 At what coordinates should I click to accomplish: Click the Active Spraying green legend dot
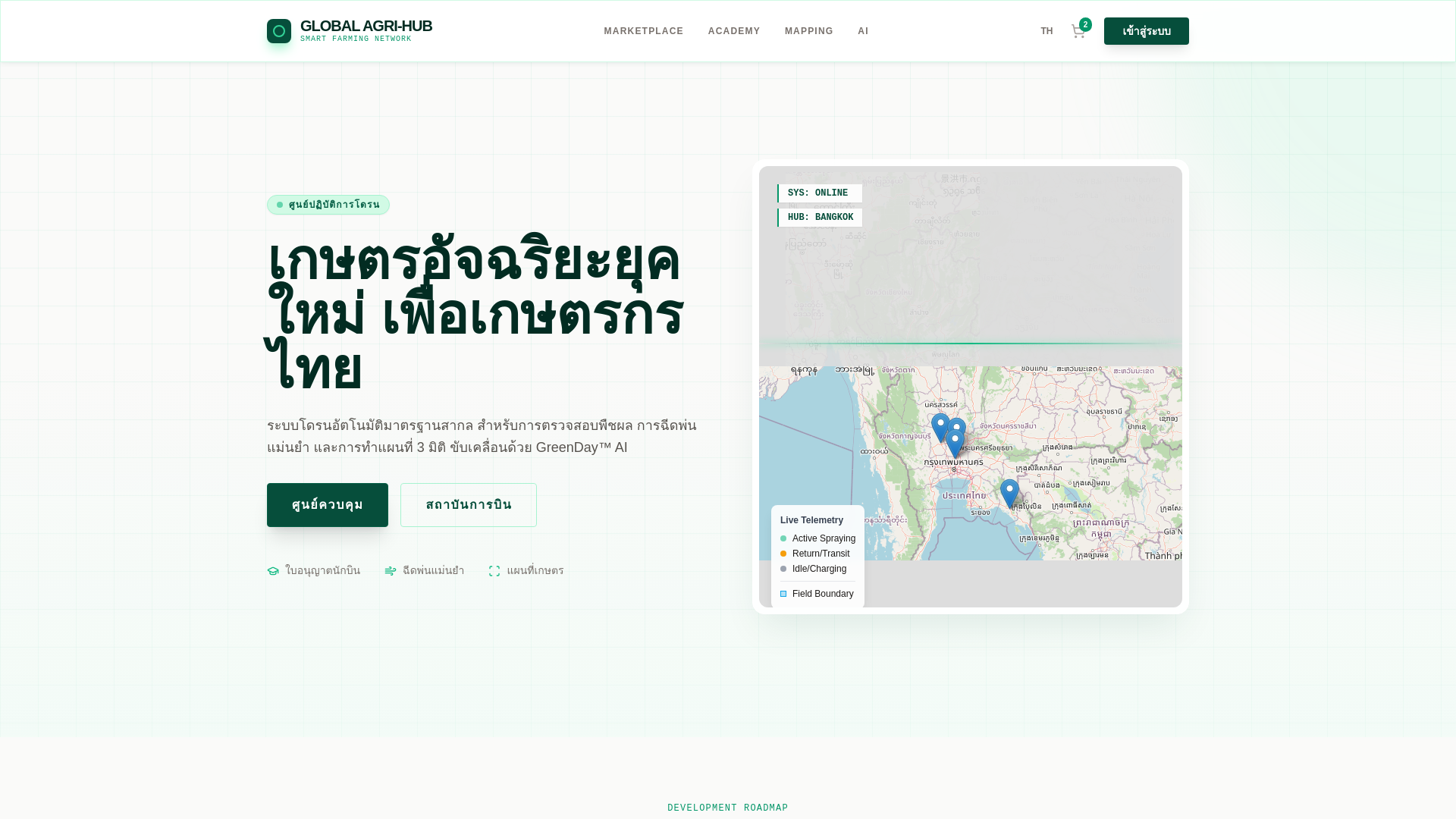pos(783,538)
